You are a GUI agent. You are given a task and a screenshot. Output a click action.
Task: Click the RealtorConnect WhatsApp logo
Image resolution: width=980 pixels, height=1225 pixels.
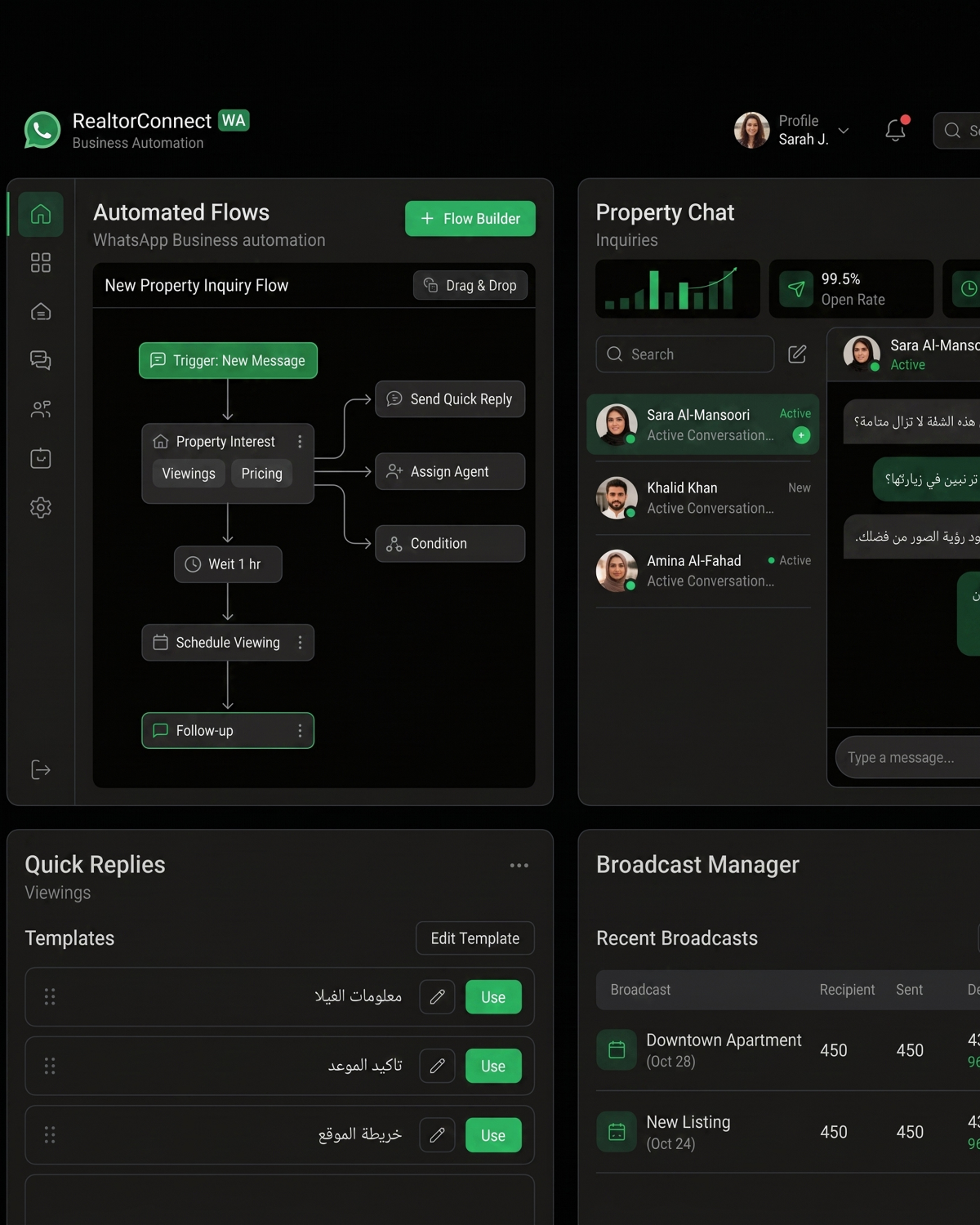(42, 130)
